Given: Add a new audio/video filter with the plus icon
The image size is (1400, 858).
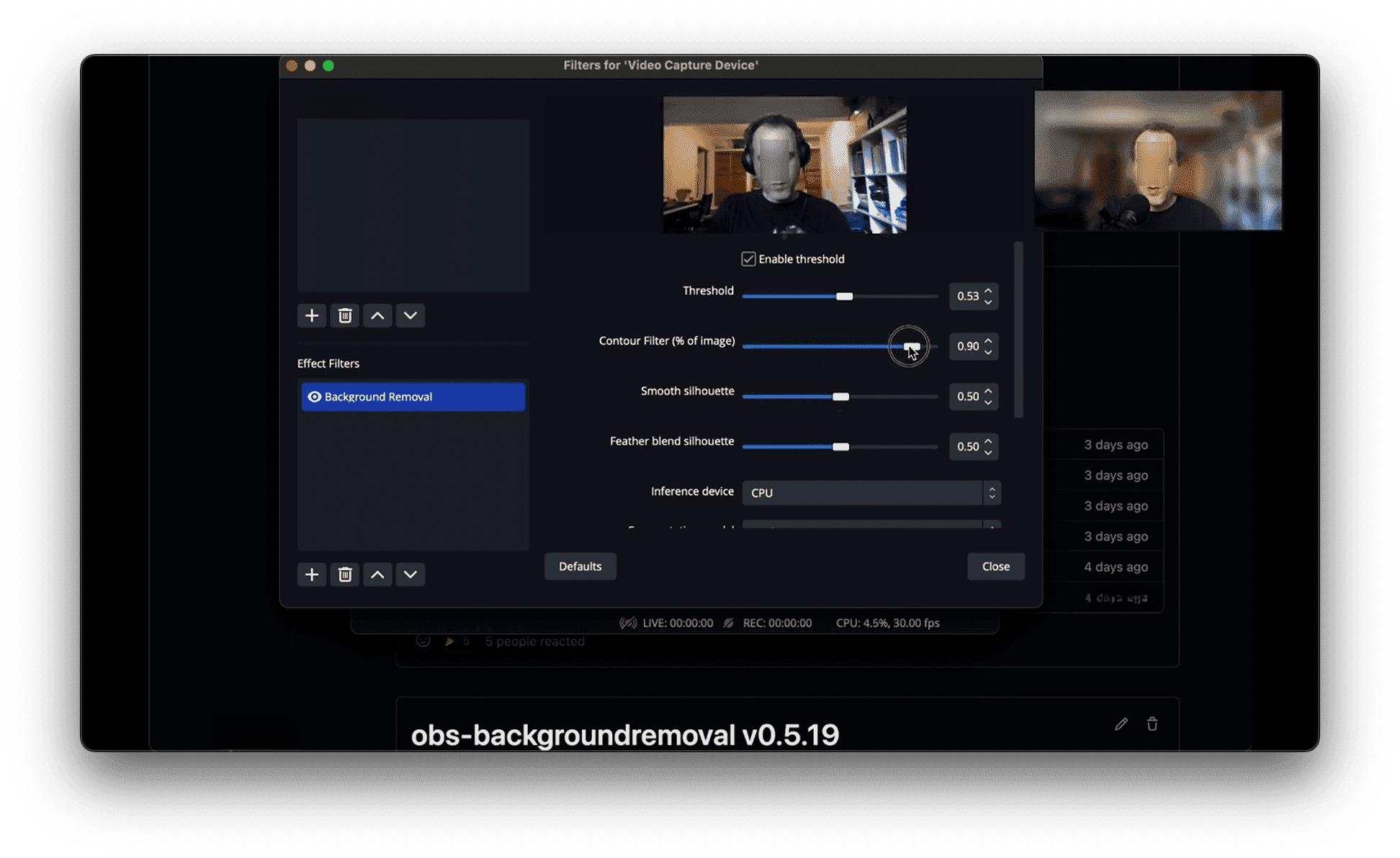Looking at the screenshot, I should tap(312, 315).
